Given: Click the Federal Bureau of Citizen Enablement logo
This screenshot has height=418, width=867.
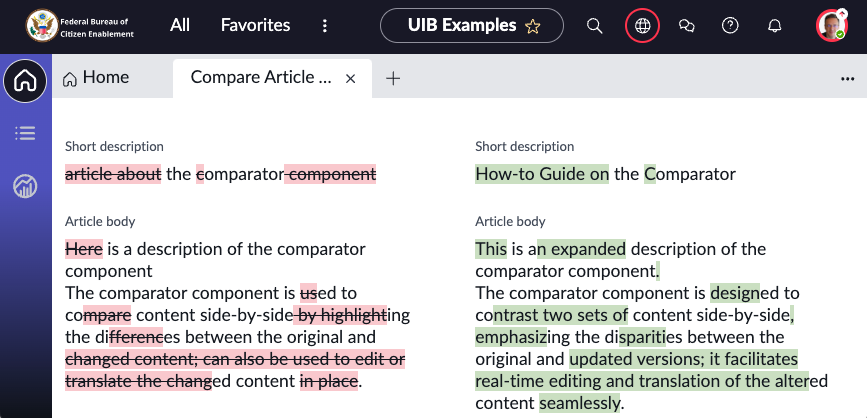Looking at the screenshot, I should point(80,25).
